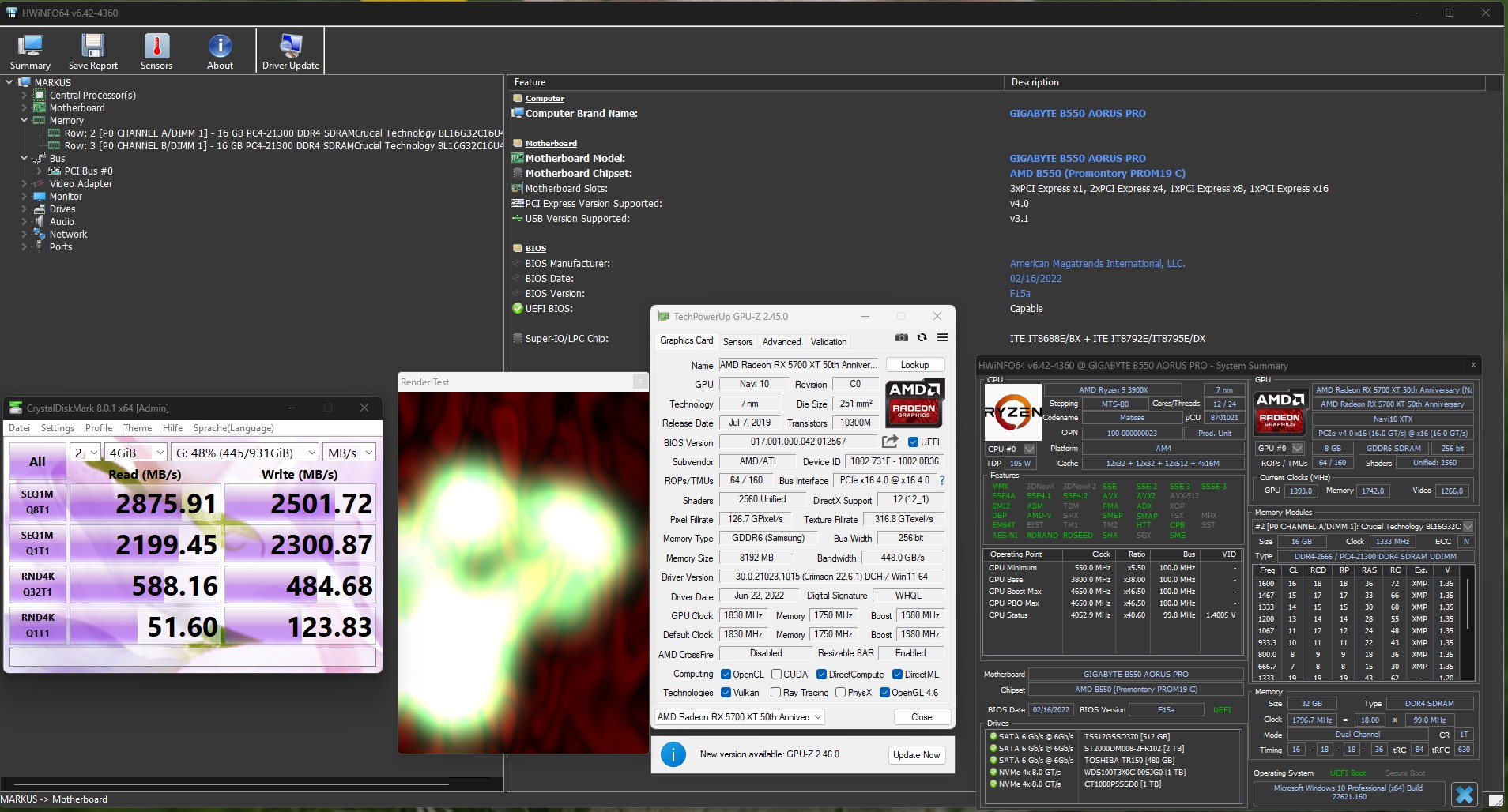This screenshot has height=812, width=1508.
Task: Share the GPU BIOS via export icon
Action: point(890,442)
